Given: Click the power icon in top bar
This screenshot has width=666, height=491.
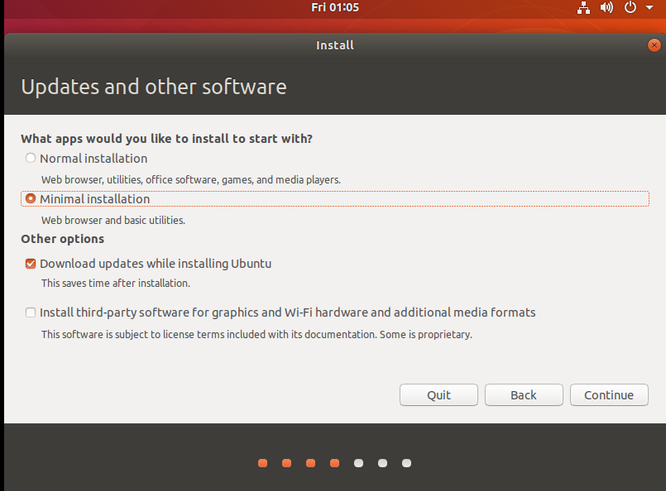Looking at the screenshot, I should click(630, 8).
